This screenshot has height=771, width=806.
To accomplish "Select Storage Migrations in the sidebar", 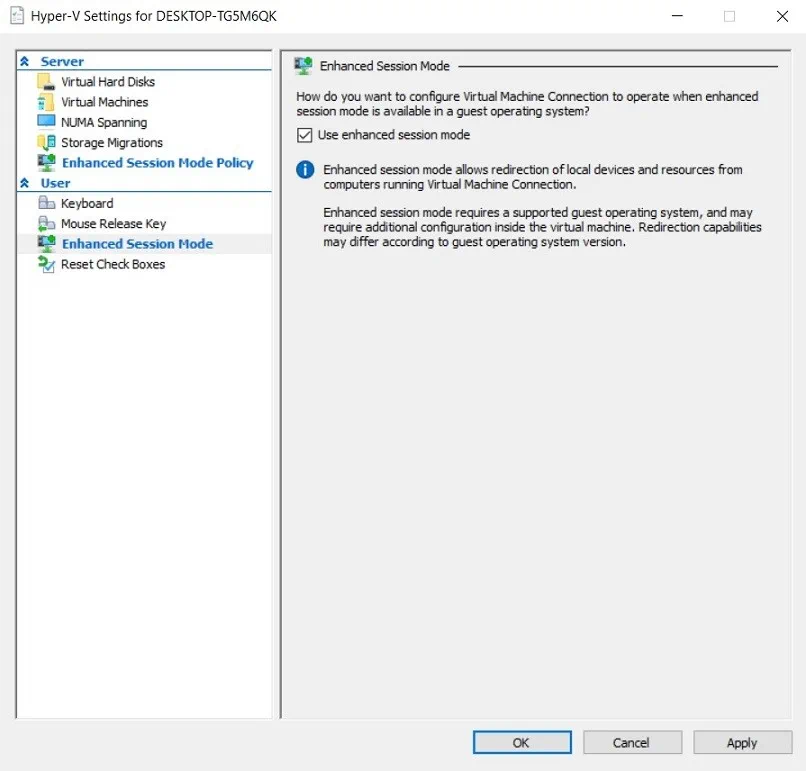I will click(112, 143).
